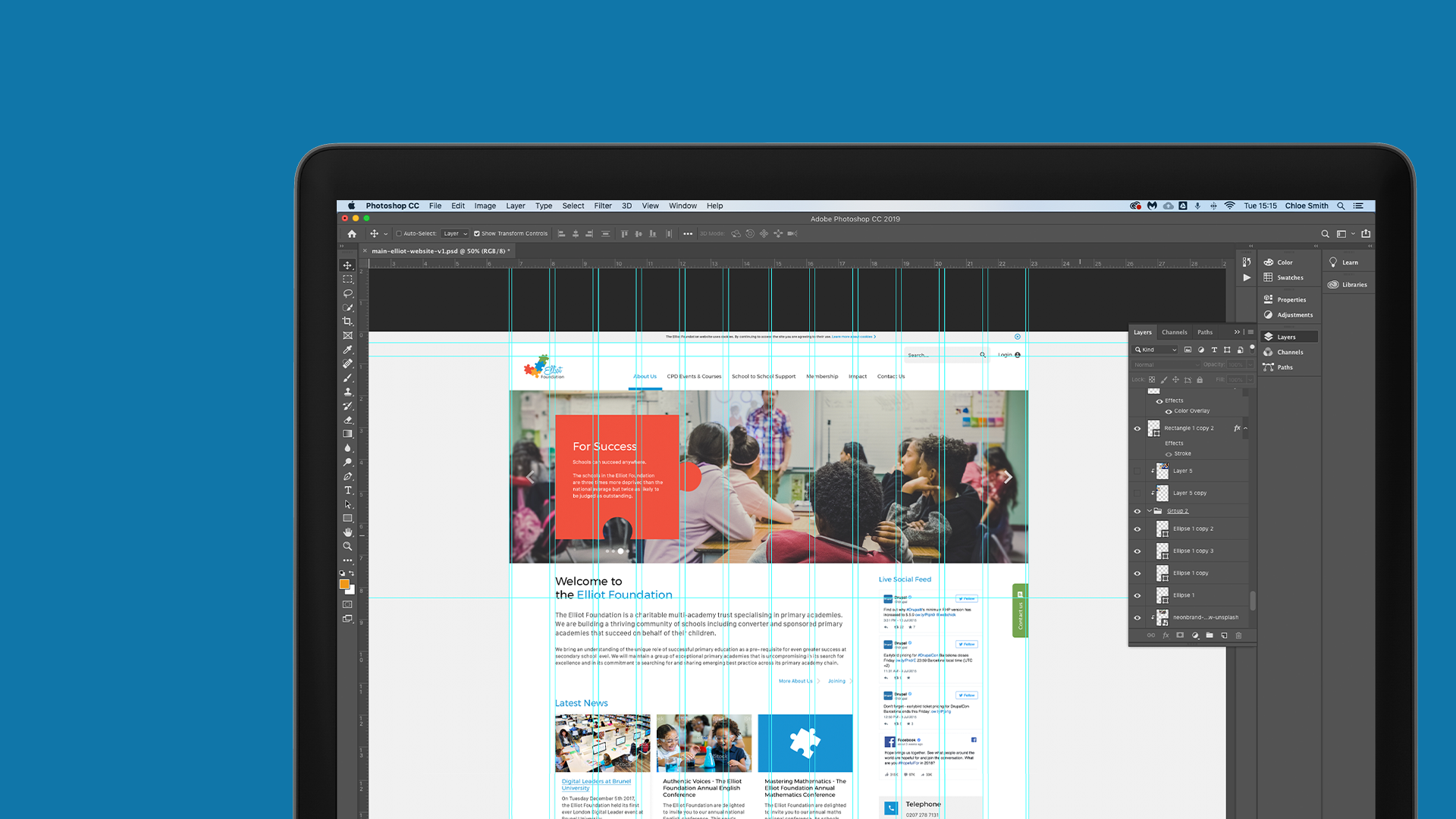The image size is (1456, 819).
Task: Switch to the Channels tab
Action: [1174, 332]
